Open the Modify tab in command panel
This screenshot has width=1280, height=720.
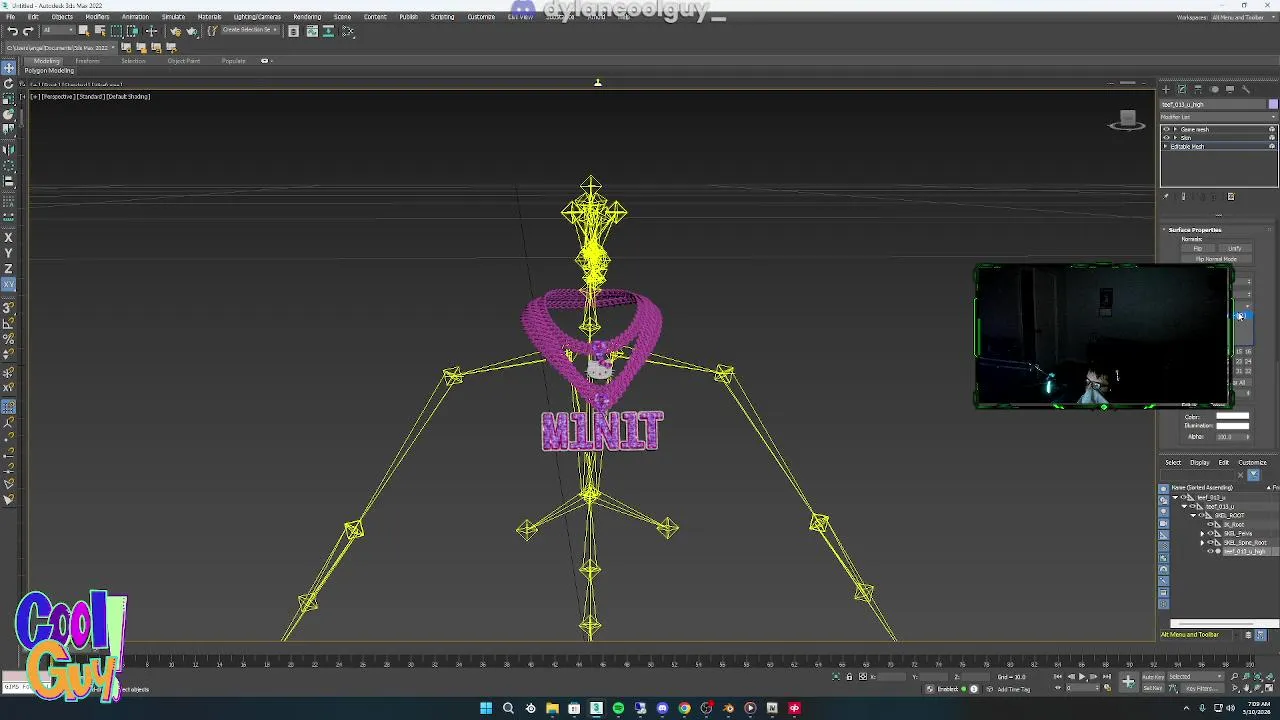click(1182, 89)
